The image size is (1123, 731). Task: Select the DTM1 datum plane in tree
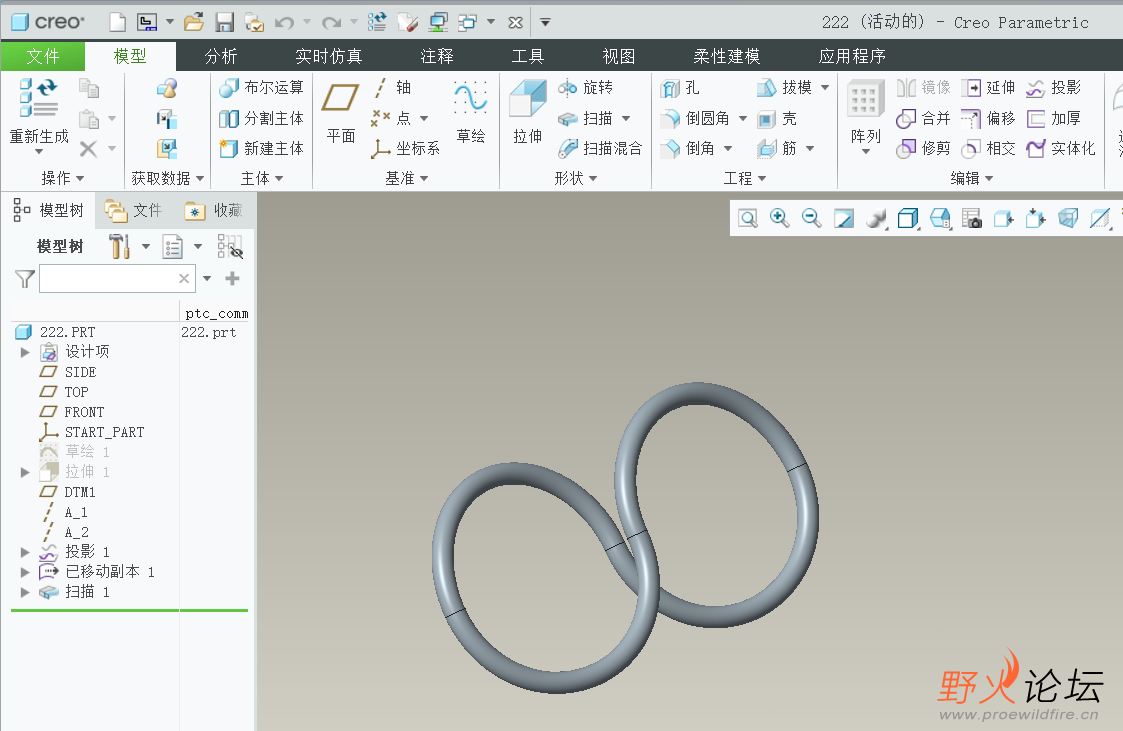pyautogui.click(x=79, y=492)
